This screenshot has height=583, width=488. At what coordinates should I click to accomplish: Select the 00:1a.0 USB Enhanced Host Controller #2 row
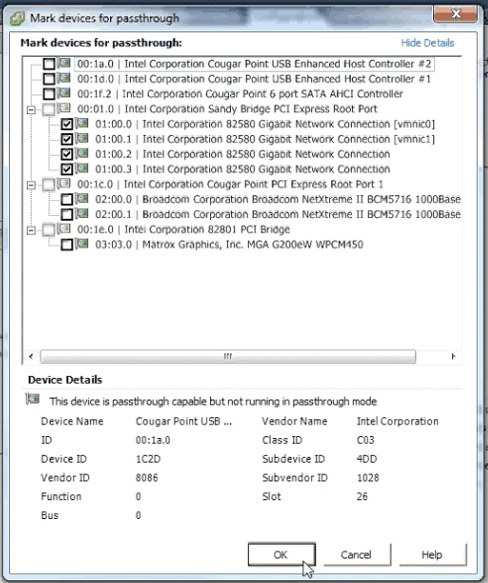point(254,64)
